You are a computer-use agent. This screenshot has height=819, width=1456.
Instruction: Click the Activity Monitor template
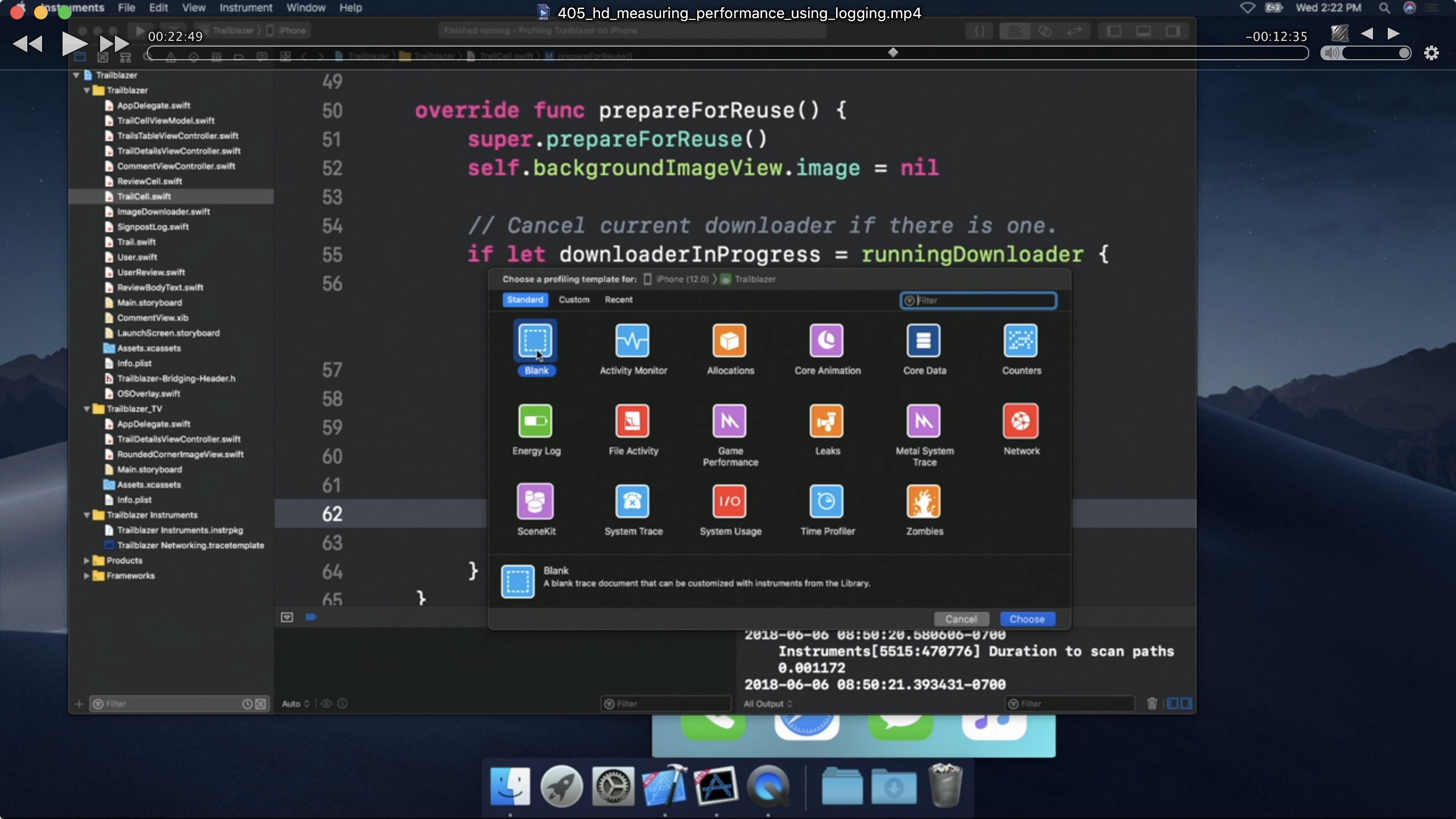632,341
